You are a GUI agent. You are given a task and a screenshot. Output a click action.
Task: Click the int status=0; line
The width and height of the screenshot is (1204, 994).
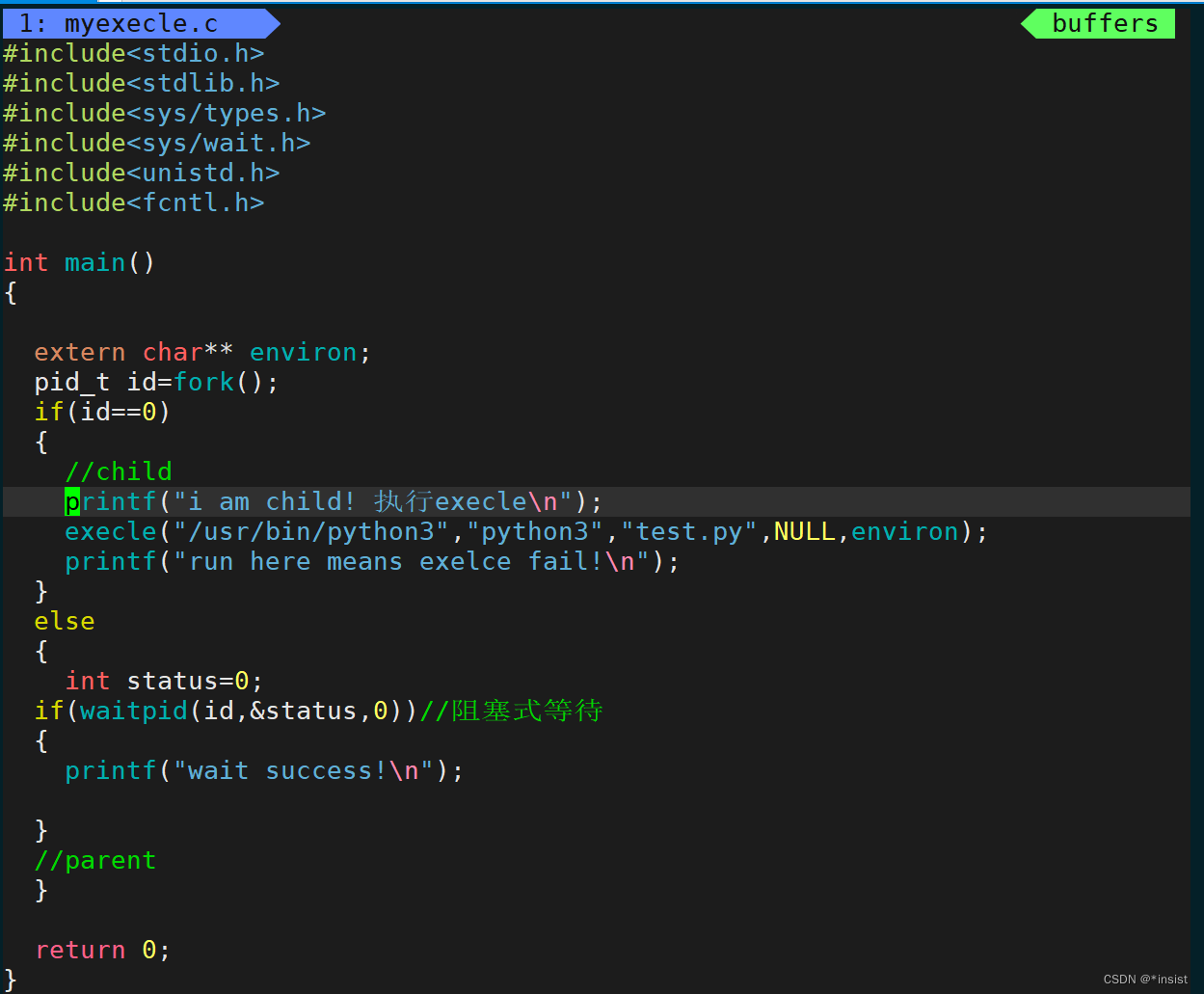pos(164,681)
